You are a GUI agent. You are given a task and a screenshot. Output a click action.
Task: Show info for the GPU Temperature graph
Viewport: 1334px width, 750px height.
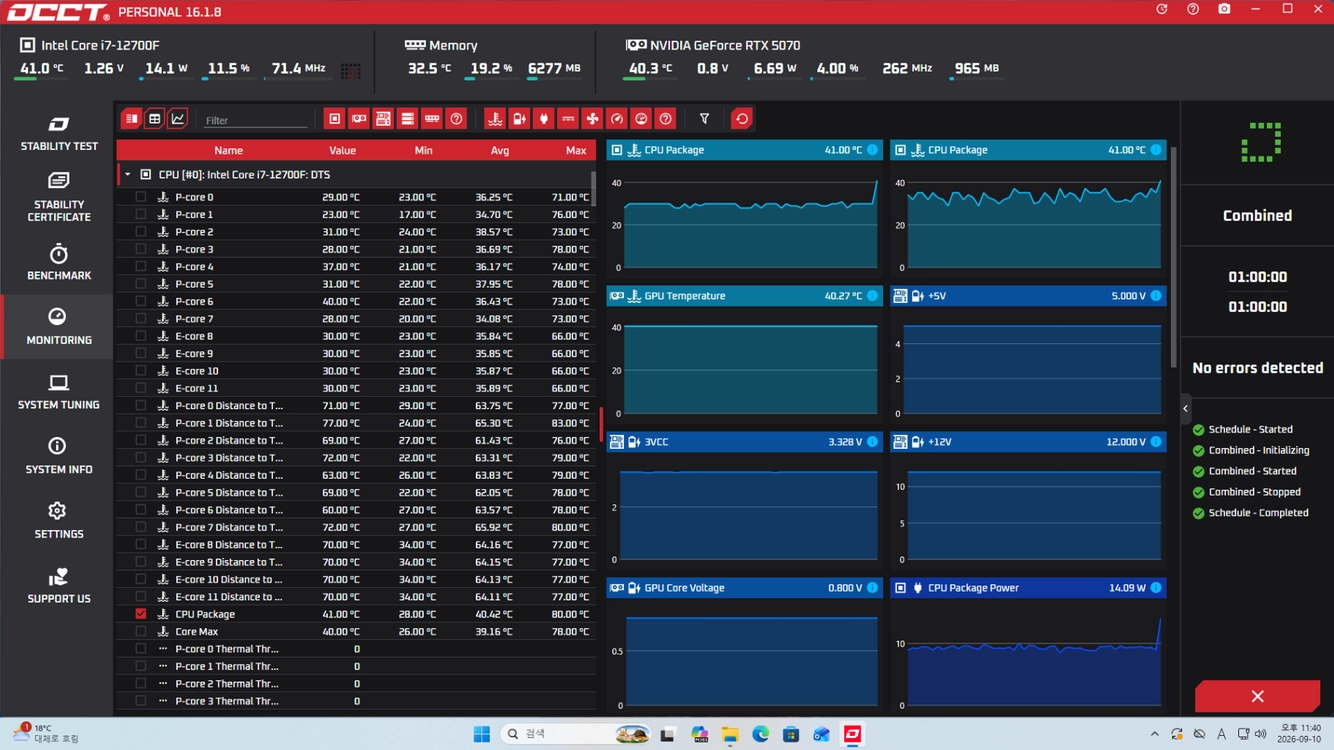[873, 296]
